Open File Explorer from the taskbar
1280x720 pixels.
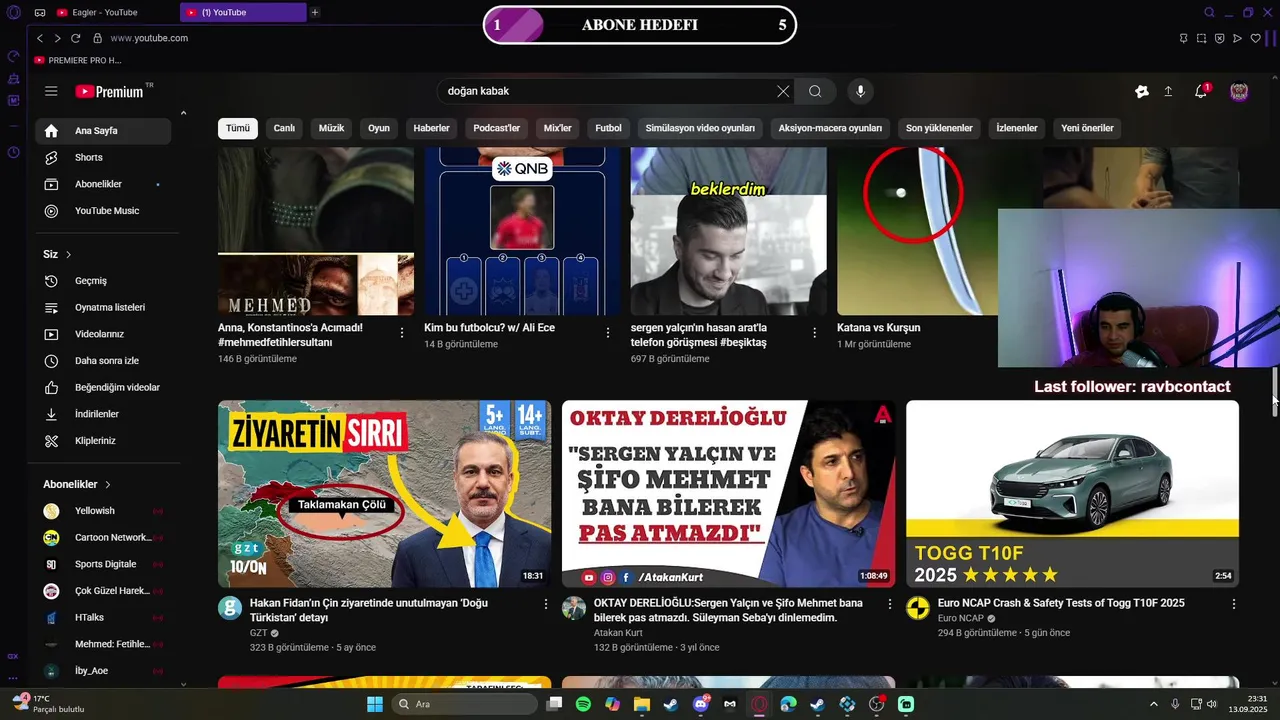(642, 704)
